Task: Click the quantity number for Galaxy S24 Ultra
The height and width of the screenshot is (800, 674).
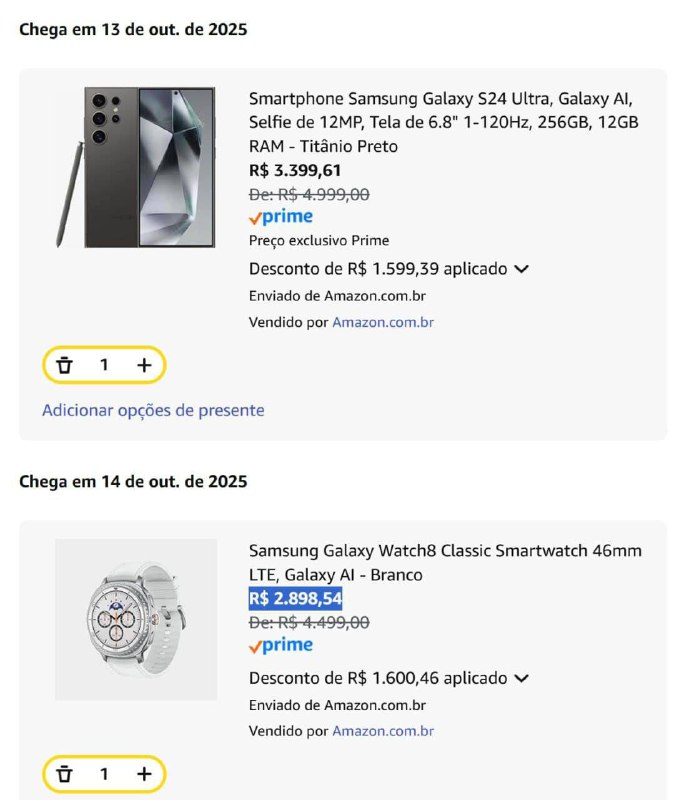Action: pos(104,365)
